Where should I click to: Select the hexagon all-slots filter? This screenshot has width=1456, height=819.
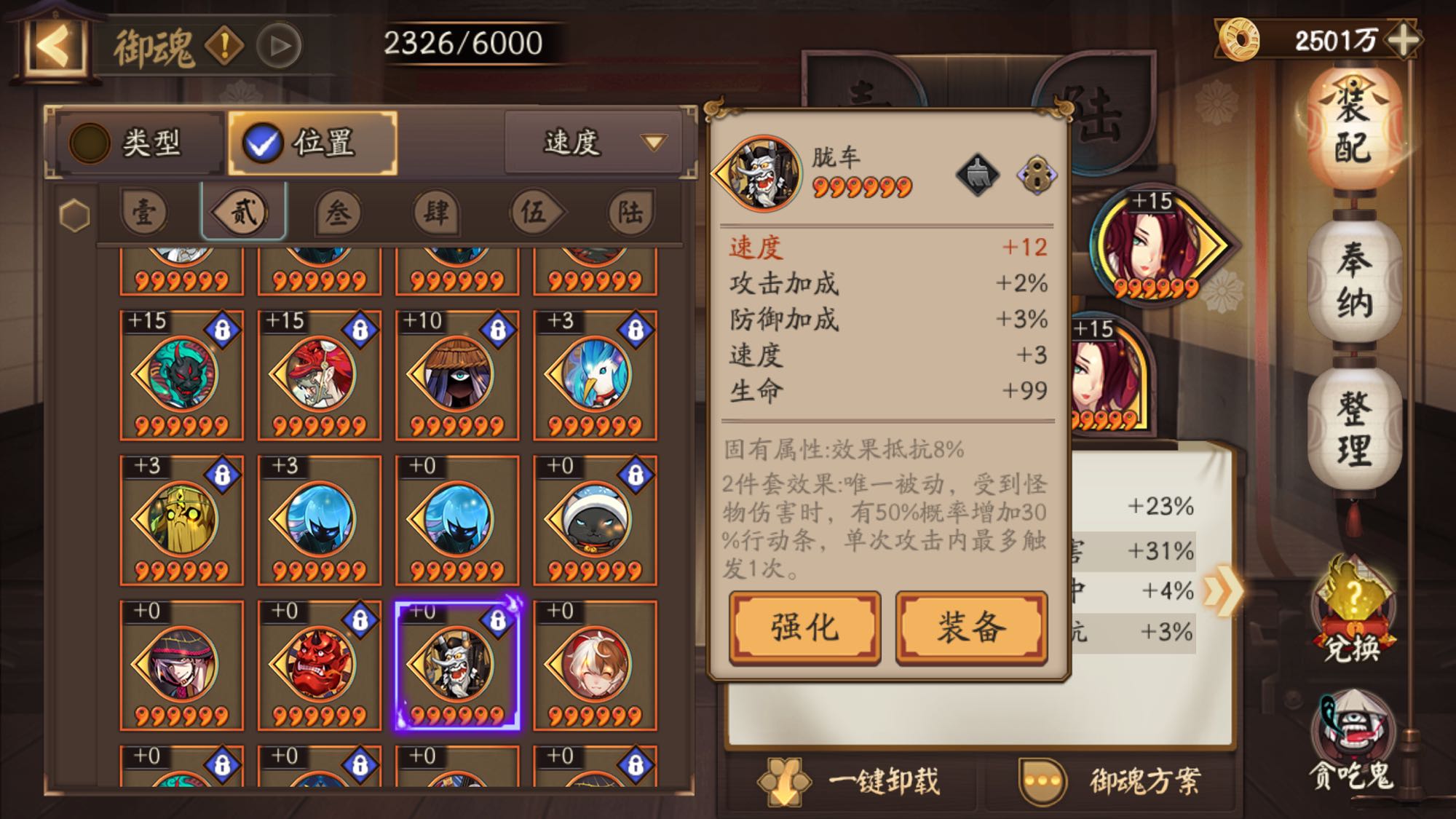[x=74, y=215]
